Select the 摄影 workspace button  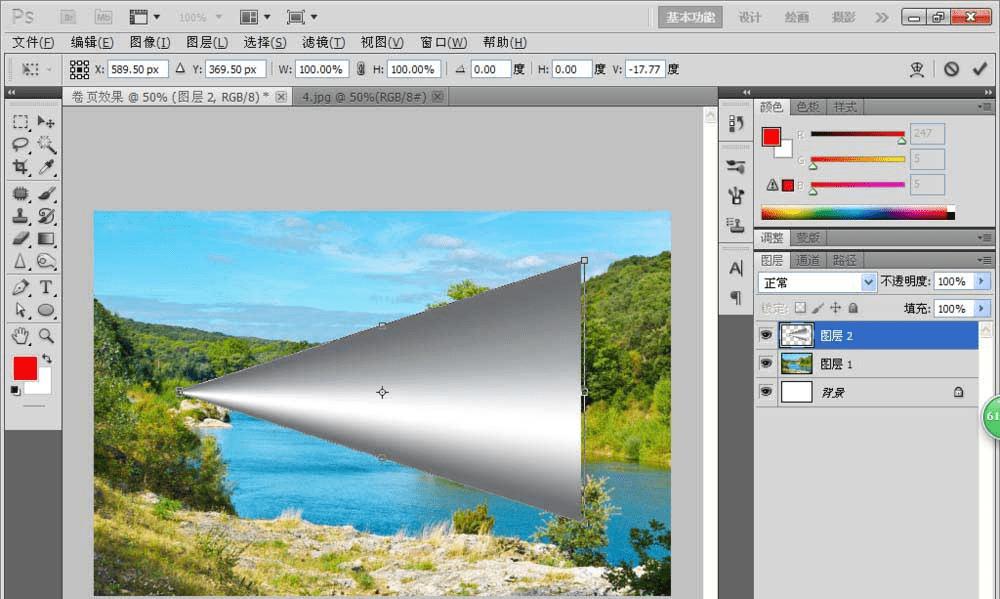[843, 17]
